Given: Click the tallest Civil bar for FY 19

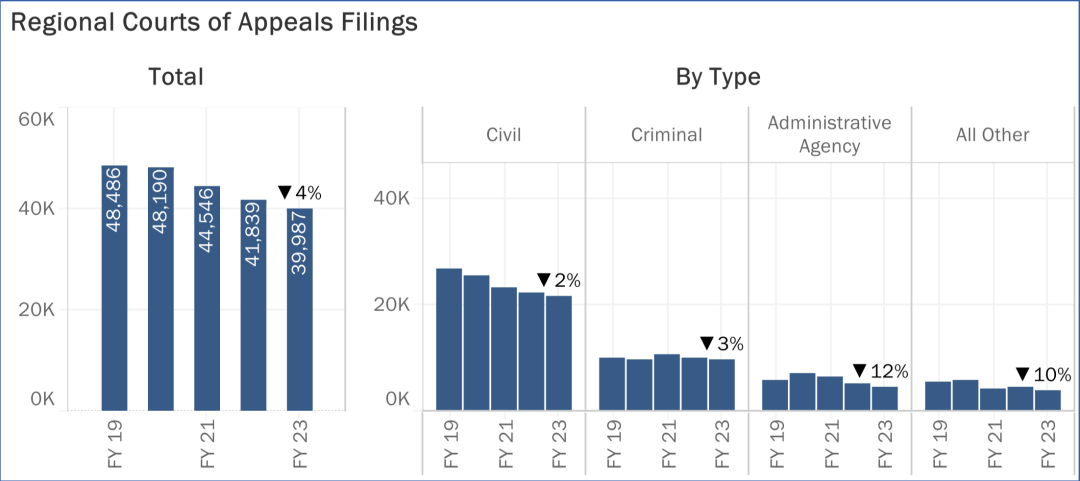Looking at the screenshot, I should click(449, 339).
